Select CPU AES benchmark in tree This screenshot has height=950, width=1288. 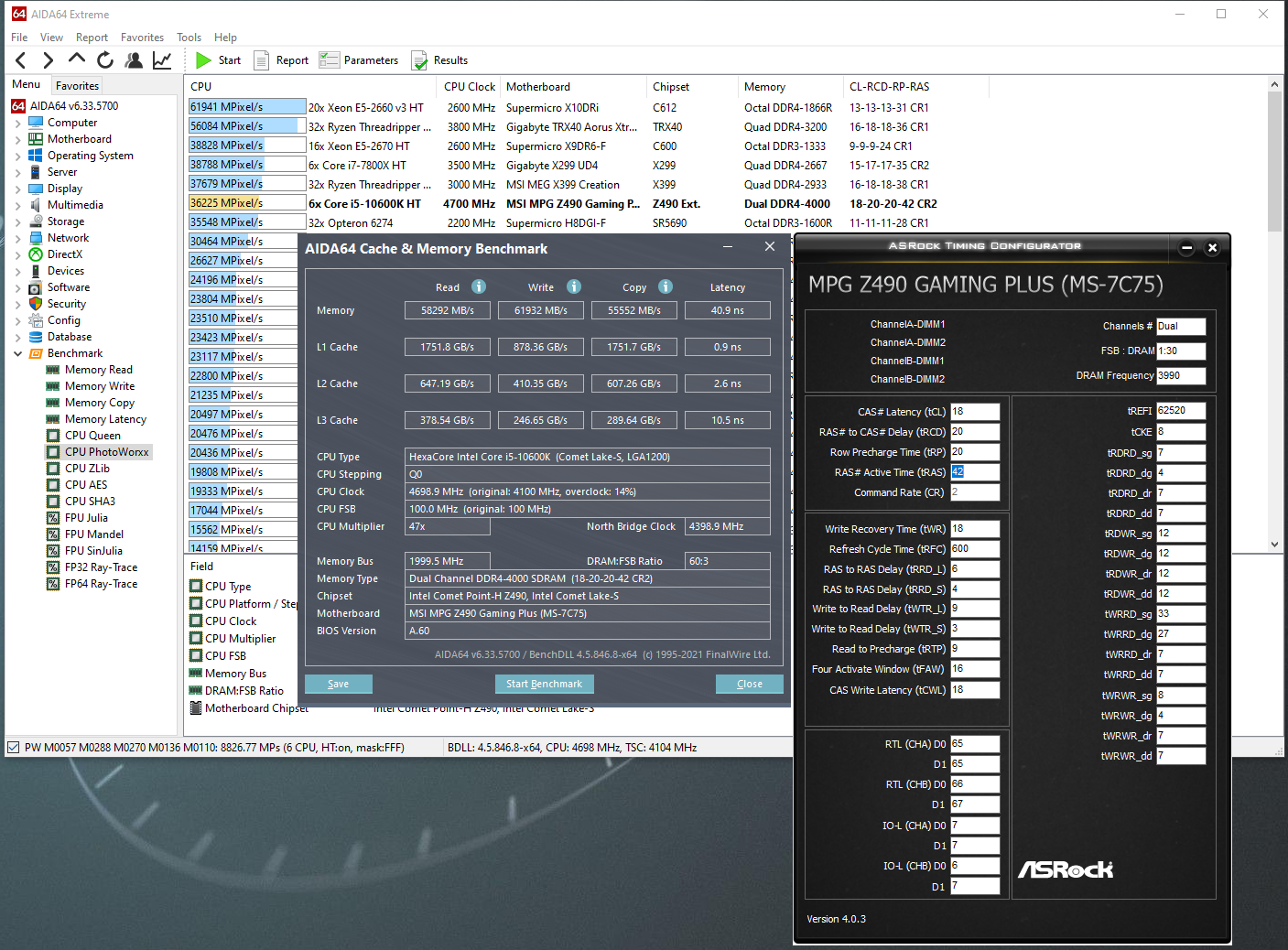click(86, 485)
